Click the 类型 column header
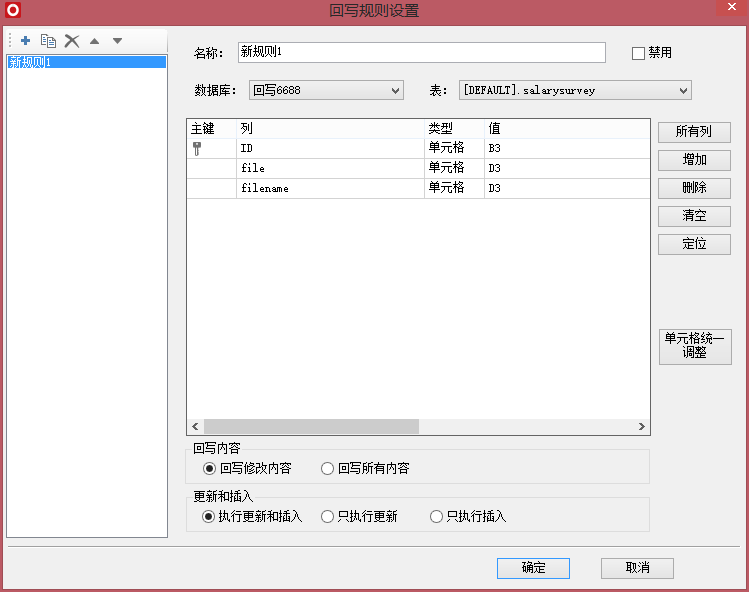749x592 pixels. [454, 129]
